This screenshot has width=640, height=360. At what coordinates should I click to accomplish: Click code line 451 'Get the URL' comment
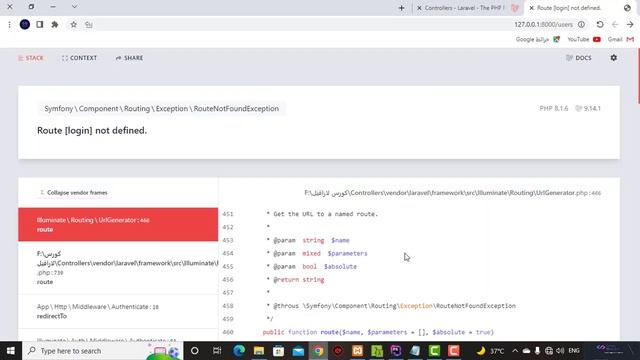click(322, 214)
